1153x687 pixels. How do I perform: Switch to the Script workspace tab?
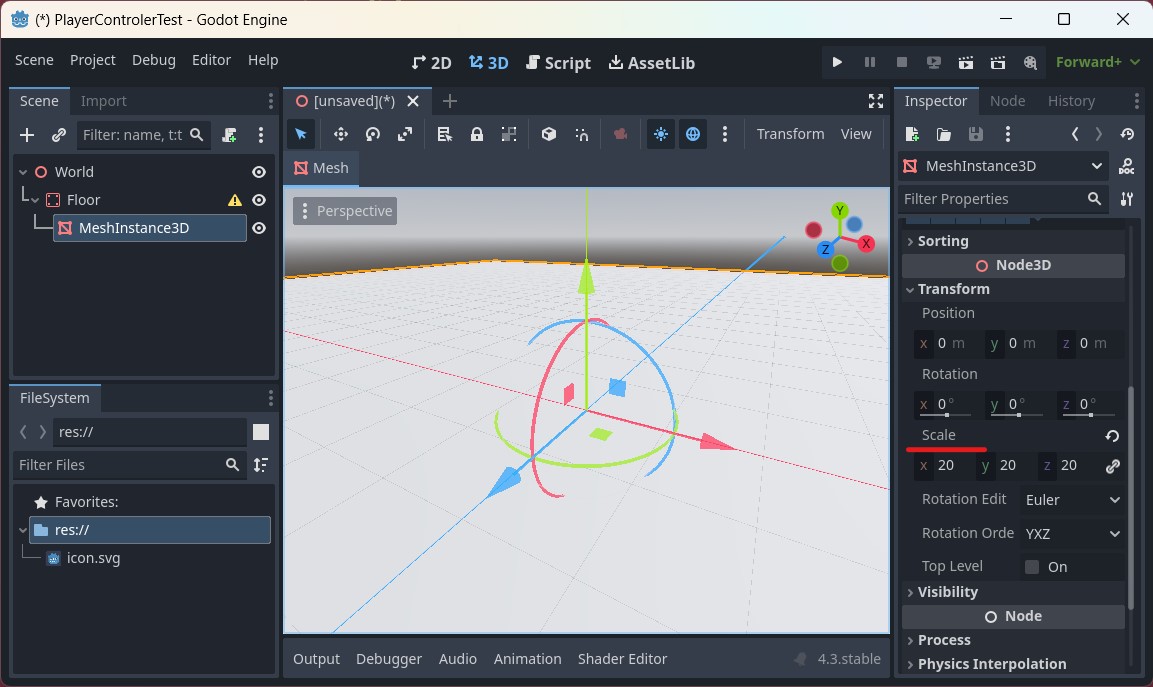(x=558, y=62)
